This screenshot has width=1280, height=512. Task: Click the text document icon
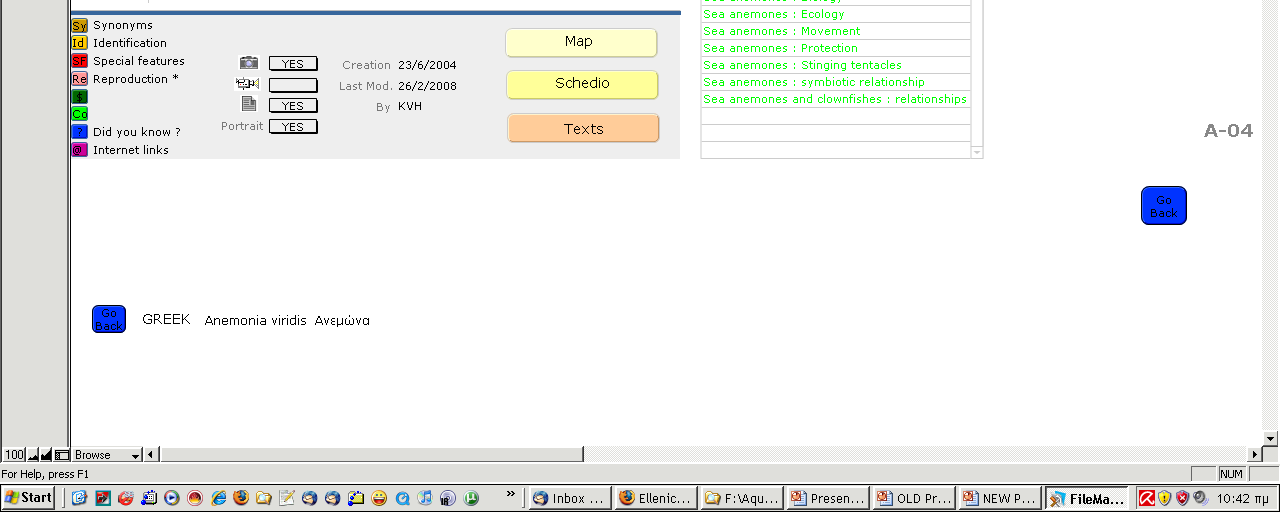[x=249, y=104]
